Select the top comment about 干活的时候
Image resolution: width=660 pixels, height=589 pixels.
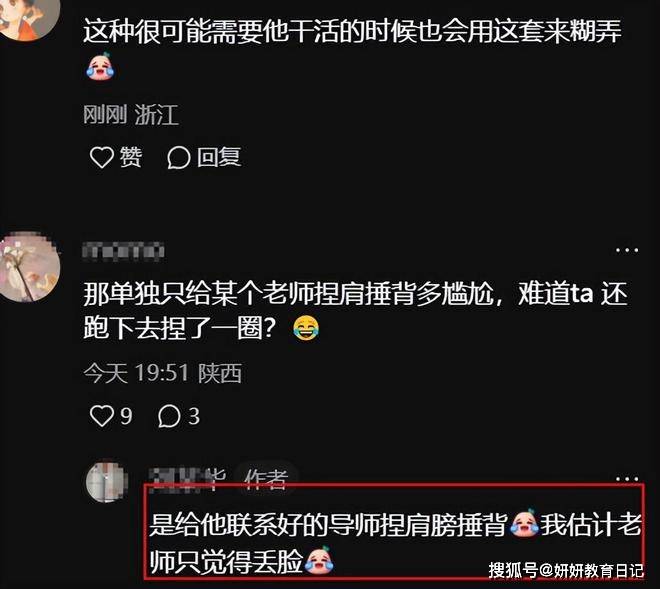pos(352,47)
